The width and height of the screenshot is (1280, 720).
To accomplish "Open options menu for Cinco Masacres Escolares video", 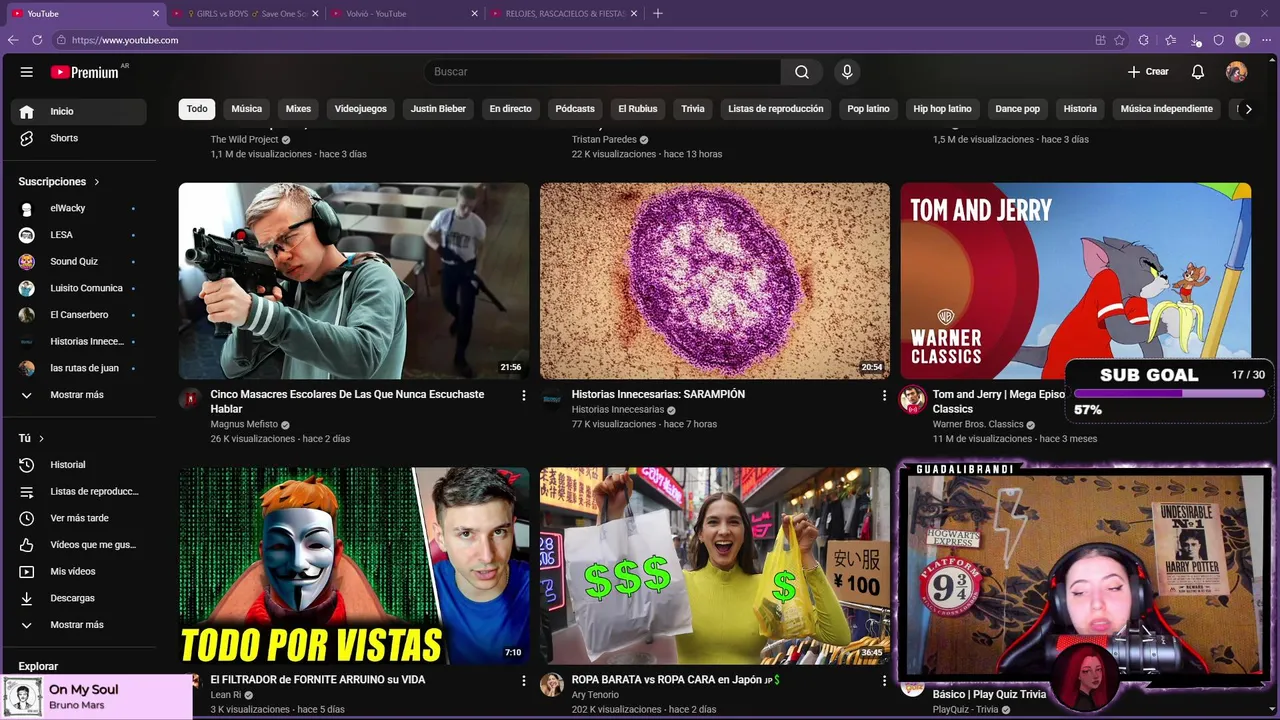I will 523,396.
